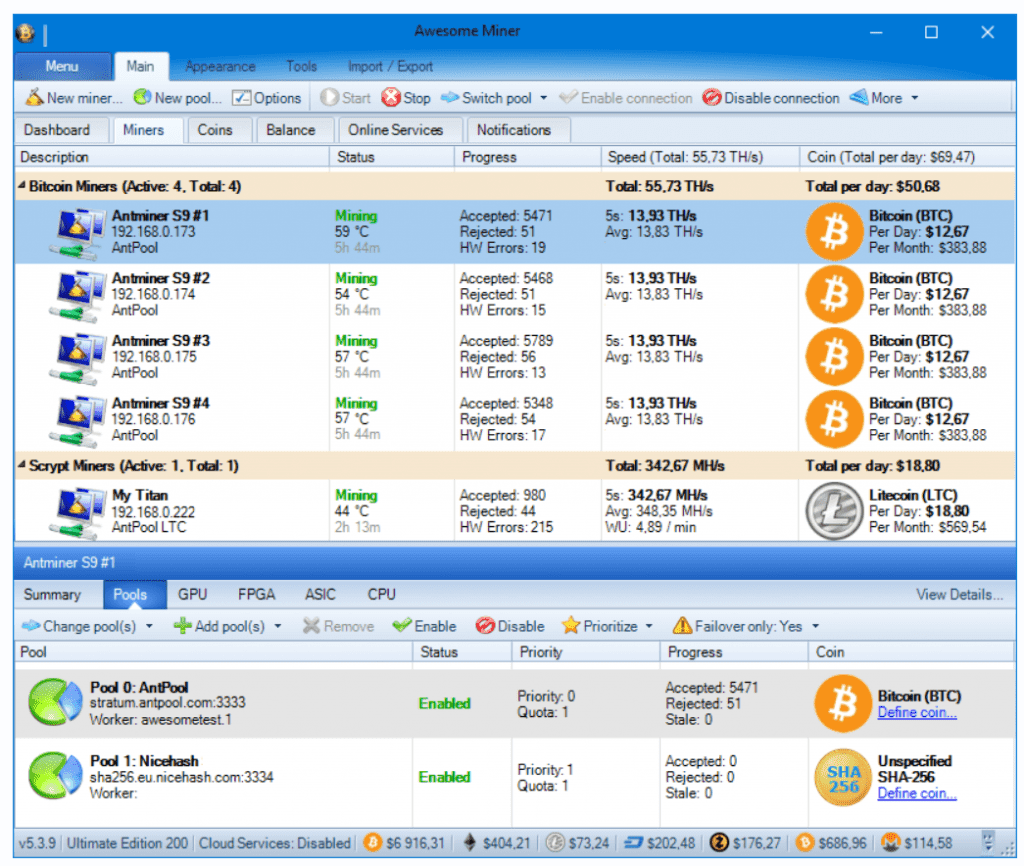Image resolution: width=1024 pixels, height=866 pixels.
Task: Switch to the FPGA details tab
Action: pyautogui.click(x=256, y=594)
